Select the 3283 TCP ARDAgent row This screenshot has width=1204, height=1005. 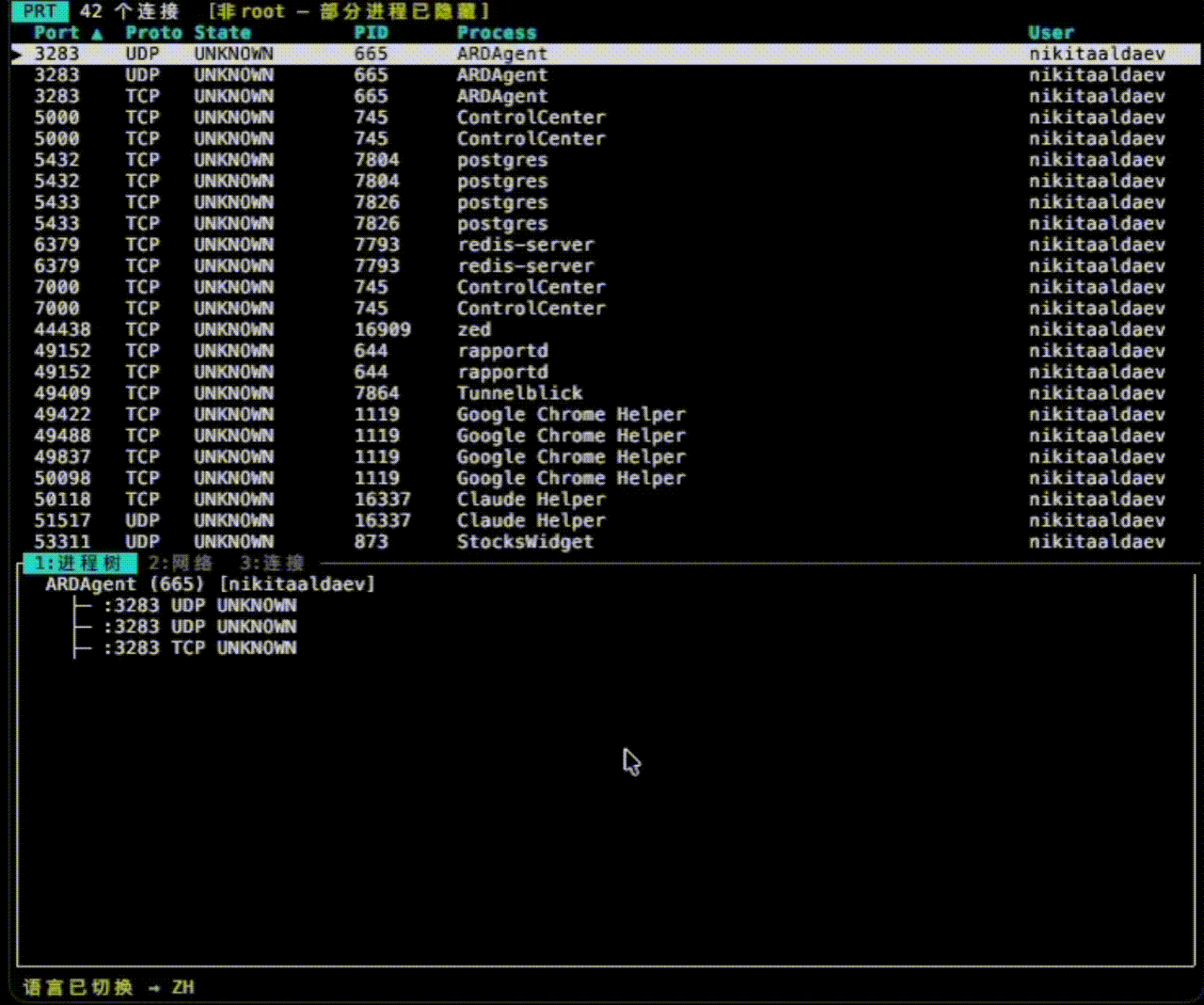pyautogui.click(x=607, y=96)
